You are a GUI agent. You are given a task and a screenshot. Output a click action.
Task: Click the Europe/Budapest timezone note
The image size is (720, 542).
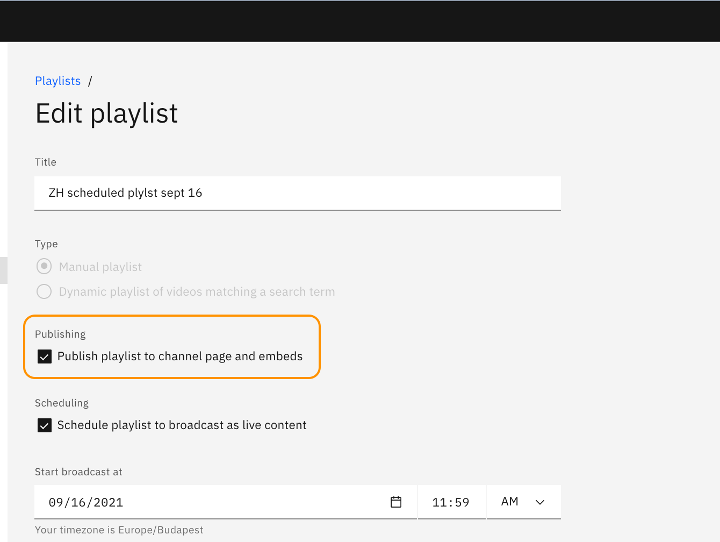pyautogui.click(x=119, y=530)
